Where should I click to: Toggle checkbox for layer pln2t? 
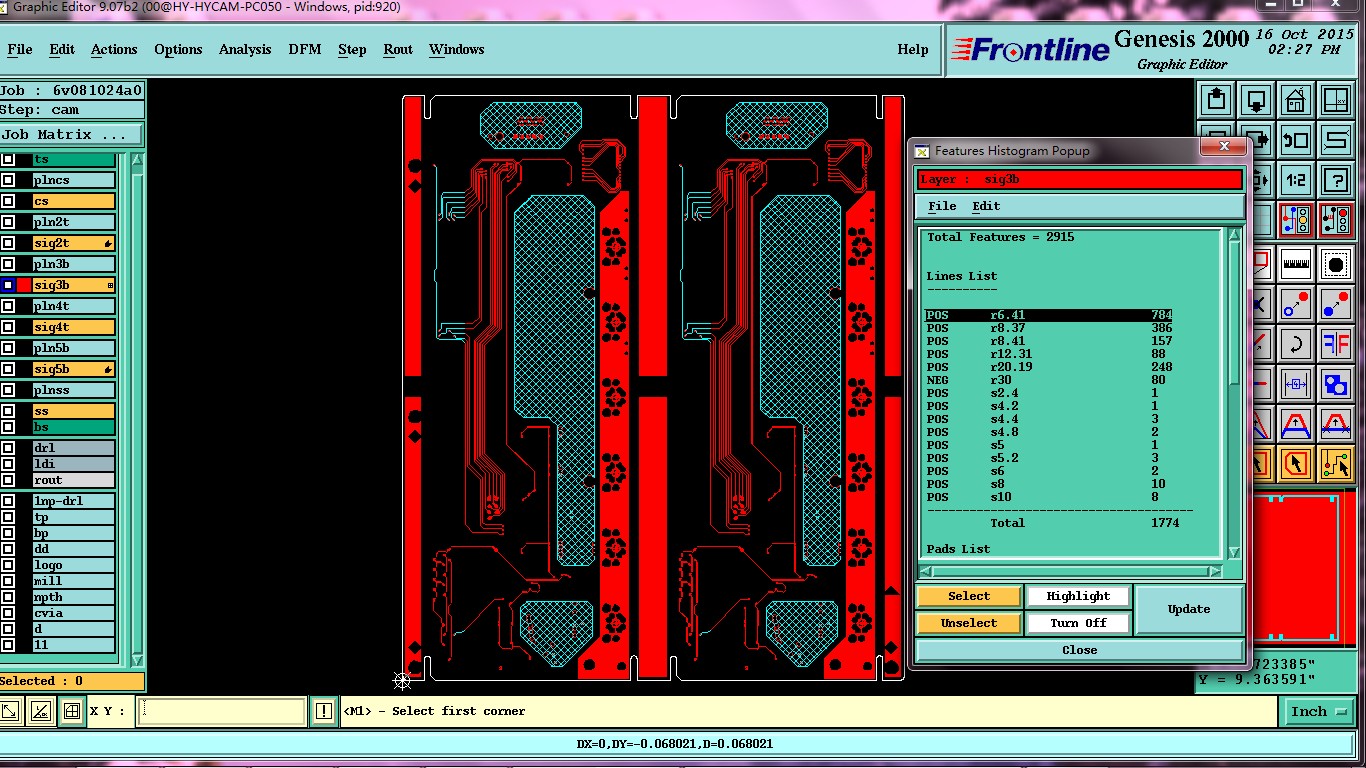point(8,222)
